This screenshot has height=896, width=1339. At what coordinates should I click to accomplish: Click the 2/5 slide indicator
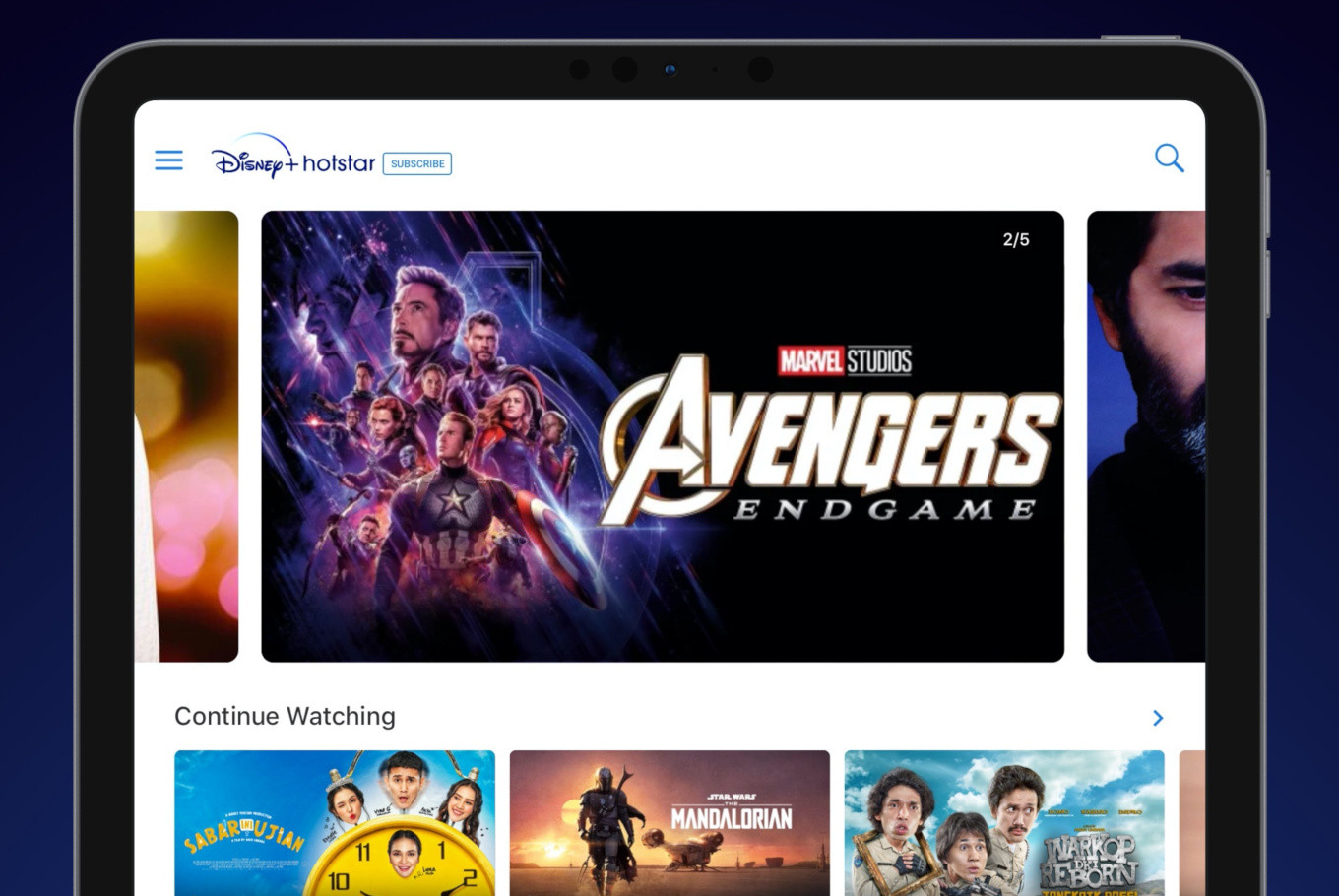1016,239
